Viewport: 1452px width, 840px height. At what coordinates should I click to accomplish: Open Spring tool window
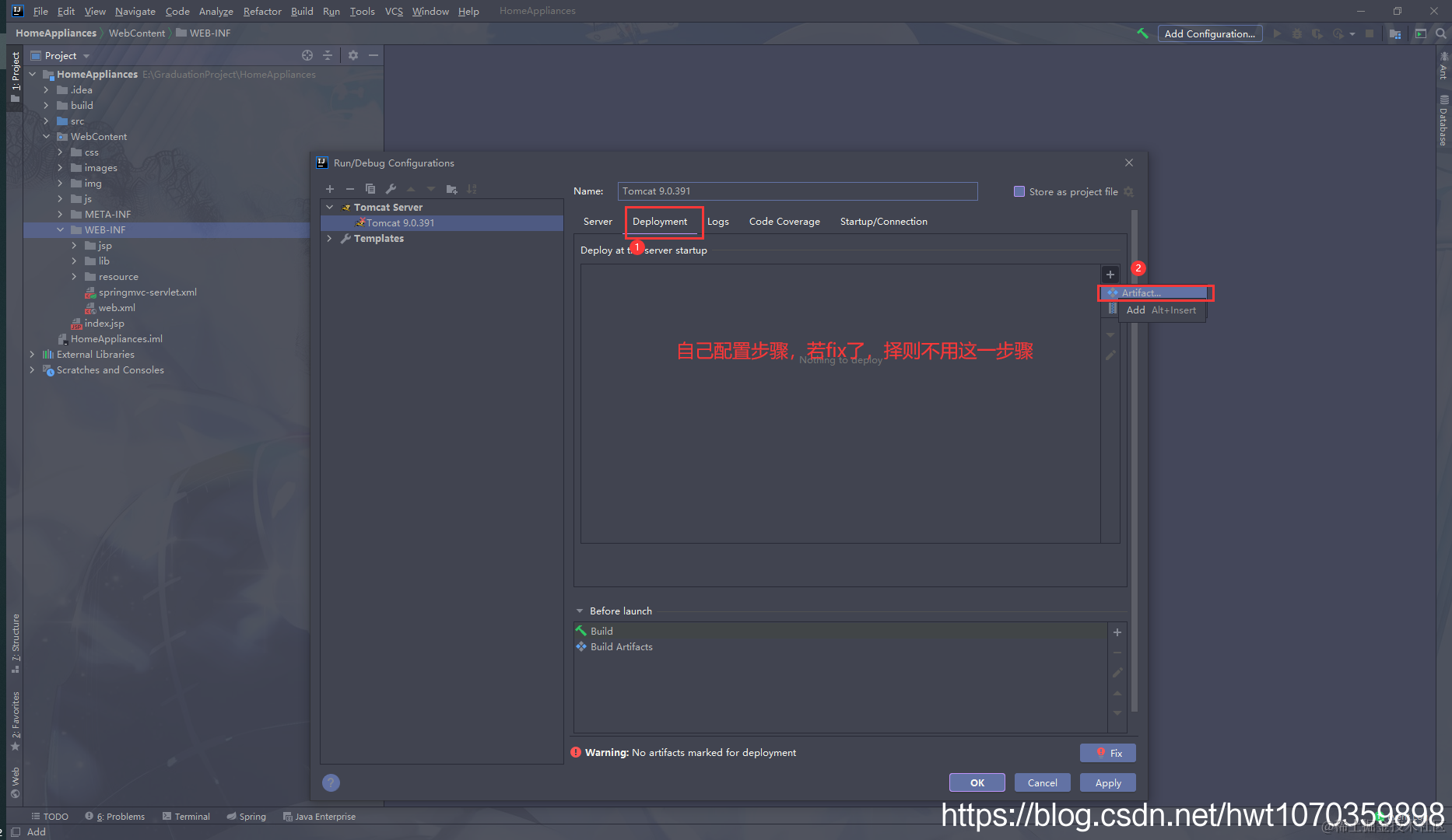[x=246, y=817]
